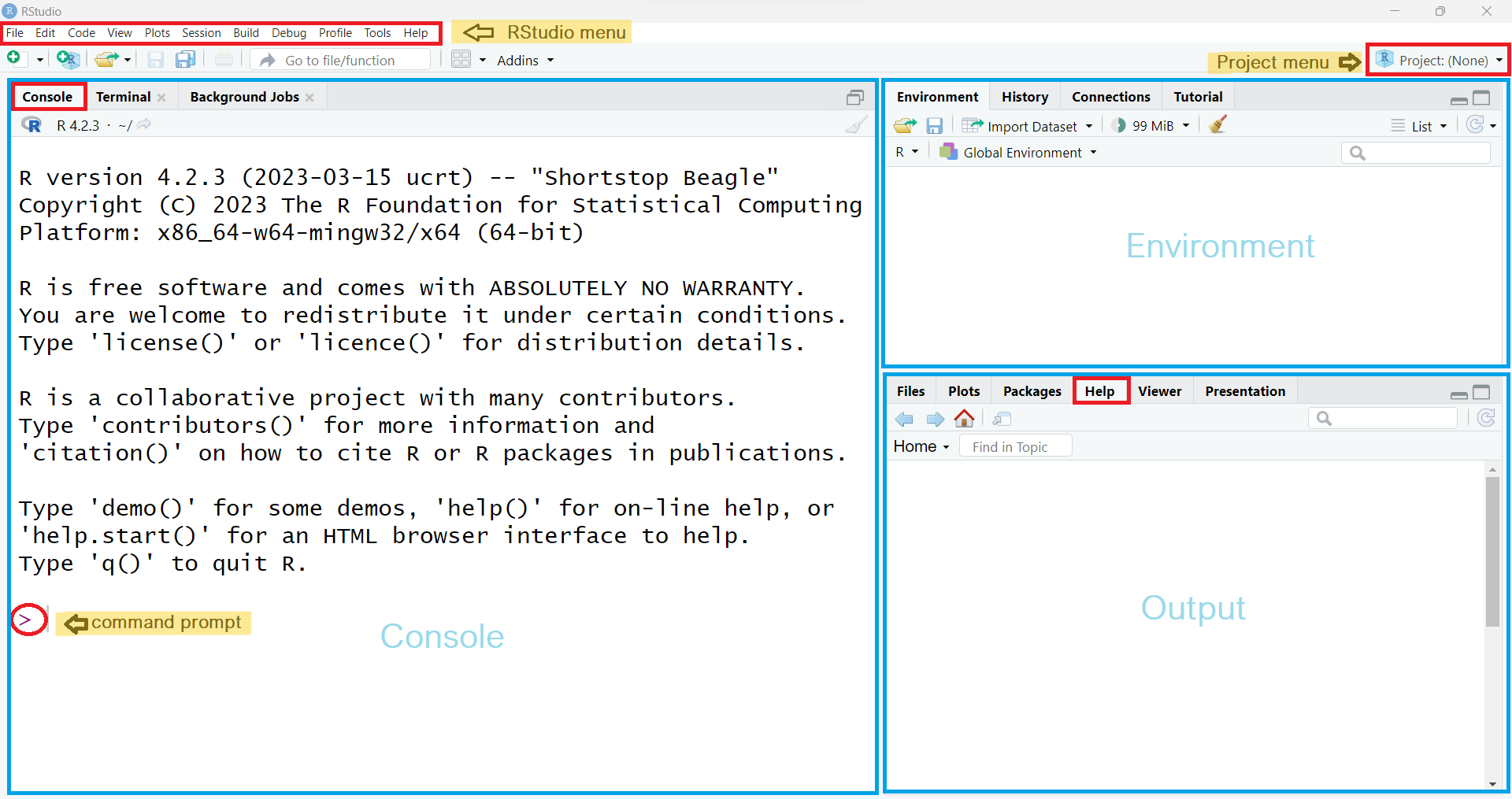This screenshot has width=1512, height=799.
Task: Click the Open File folder icon
Action: pos(106,59)
